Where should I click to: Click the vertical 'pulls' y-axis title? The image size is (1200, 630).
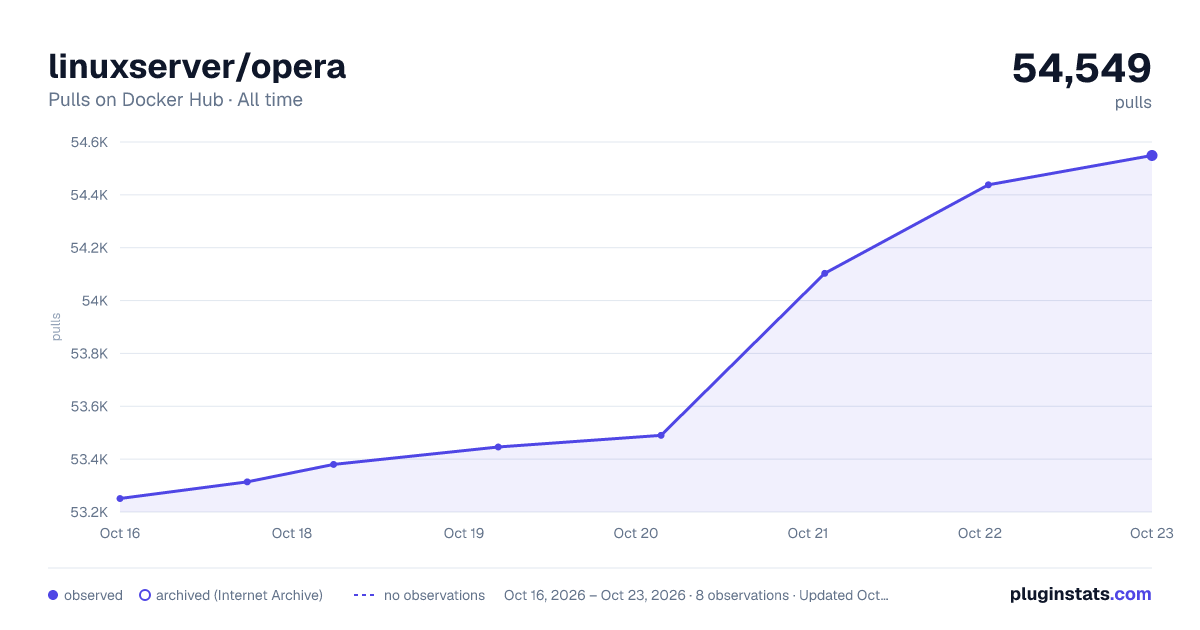pyautogui.click(x=56, y=327)
